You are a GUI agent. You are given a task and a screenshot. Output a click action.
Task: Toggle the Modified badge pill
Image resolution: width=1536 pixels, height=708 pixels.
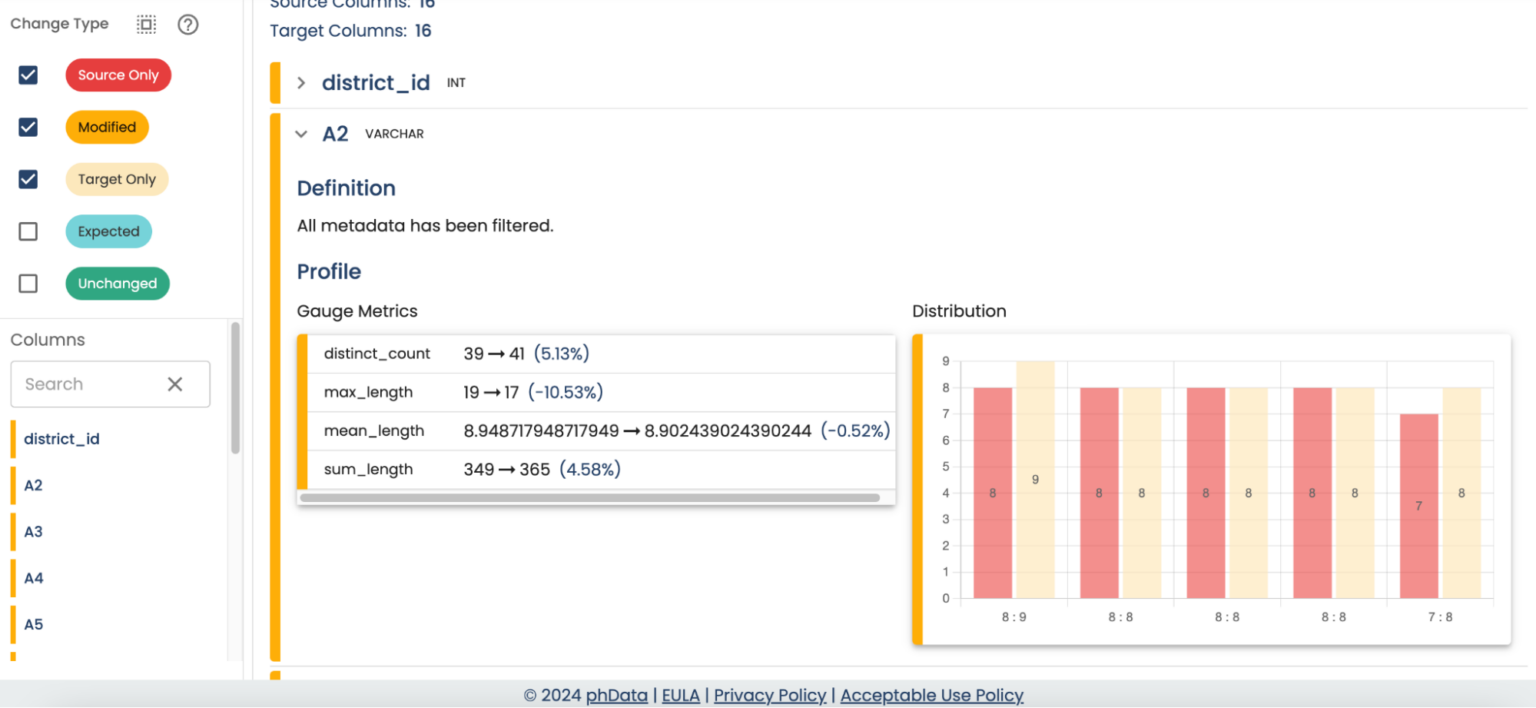click(x=106, y=127)
